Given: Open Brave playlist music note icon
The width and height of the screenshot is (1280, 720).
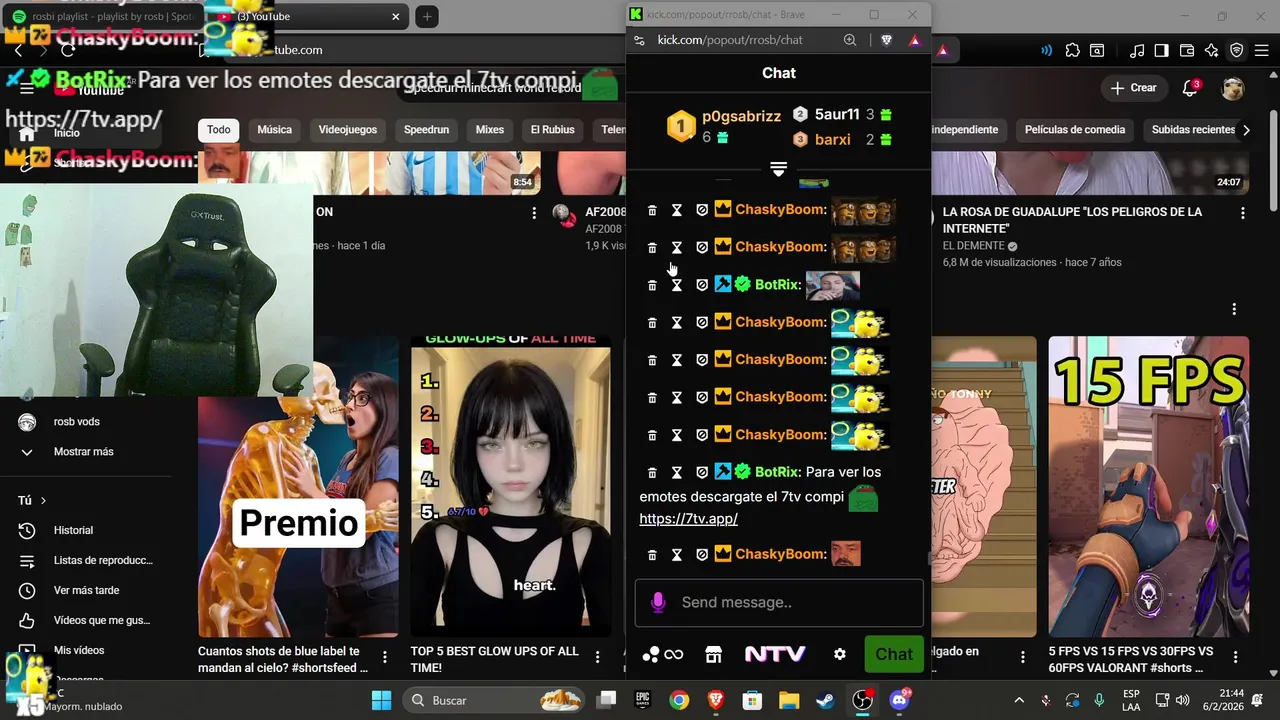Looking at the screenshot, I should pos(1137,50).
